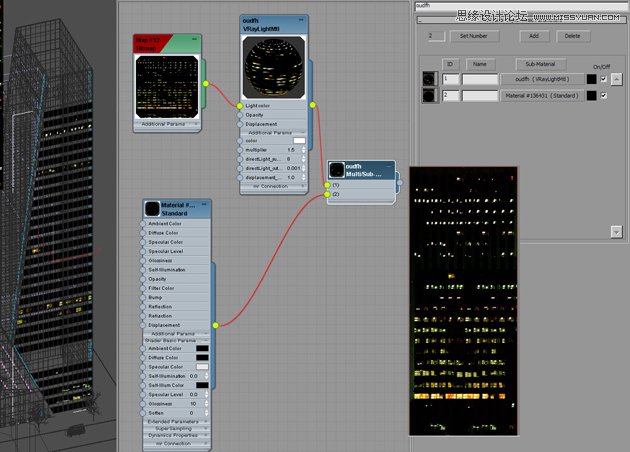Click the ID column sort button
Screen dimensions: 630x452
pos(450,64)
